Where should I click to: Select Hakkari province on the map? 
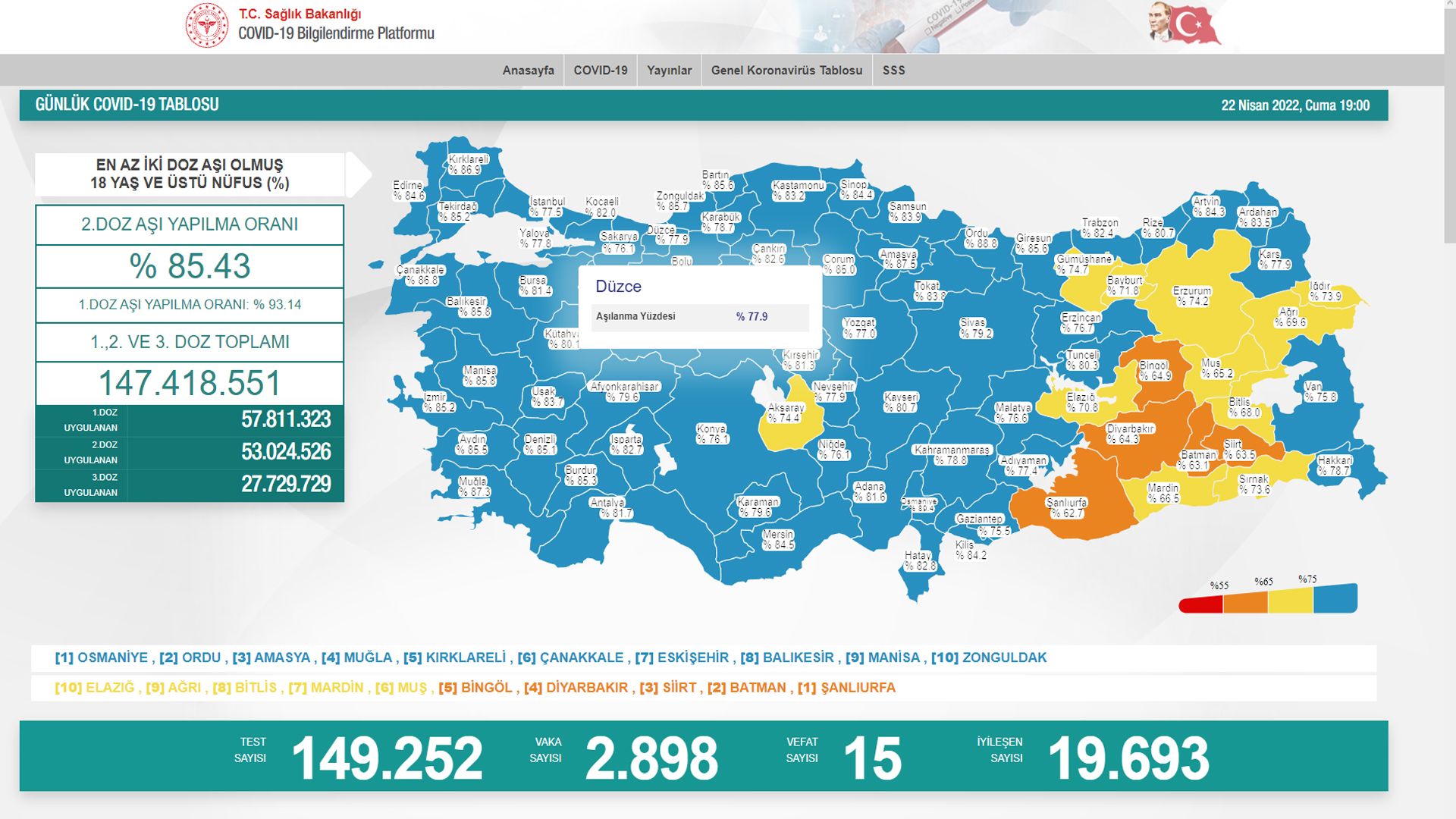tap(1335, 466)
